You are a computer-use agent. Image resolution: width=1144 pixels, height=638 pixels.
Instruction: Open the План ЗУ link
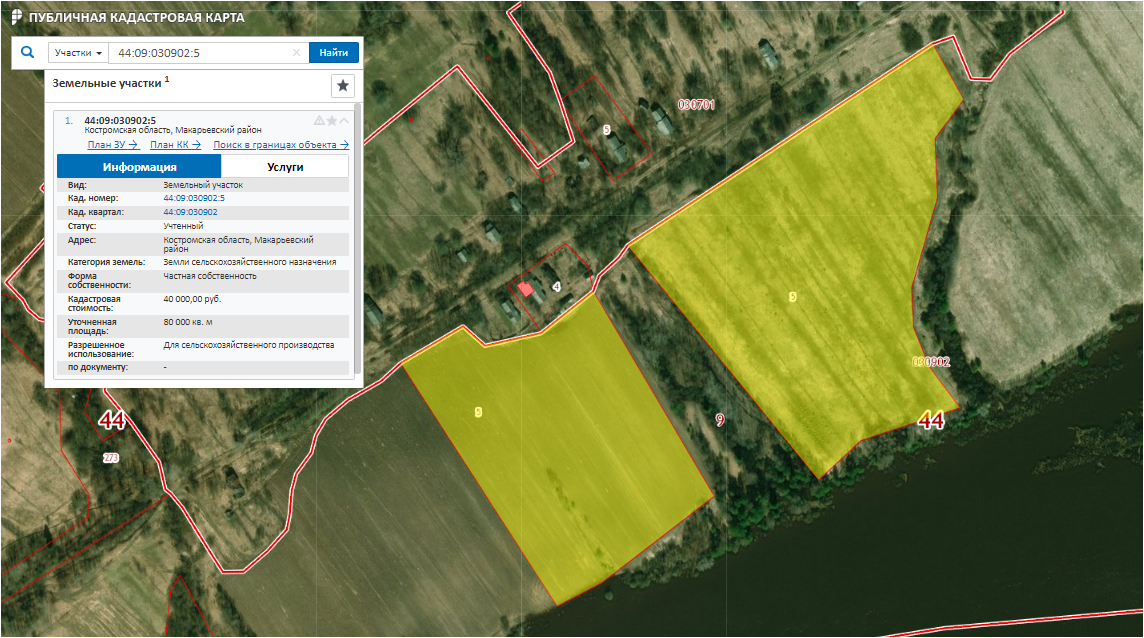click(x=112, y=145)
